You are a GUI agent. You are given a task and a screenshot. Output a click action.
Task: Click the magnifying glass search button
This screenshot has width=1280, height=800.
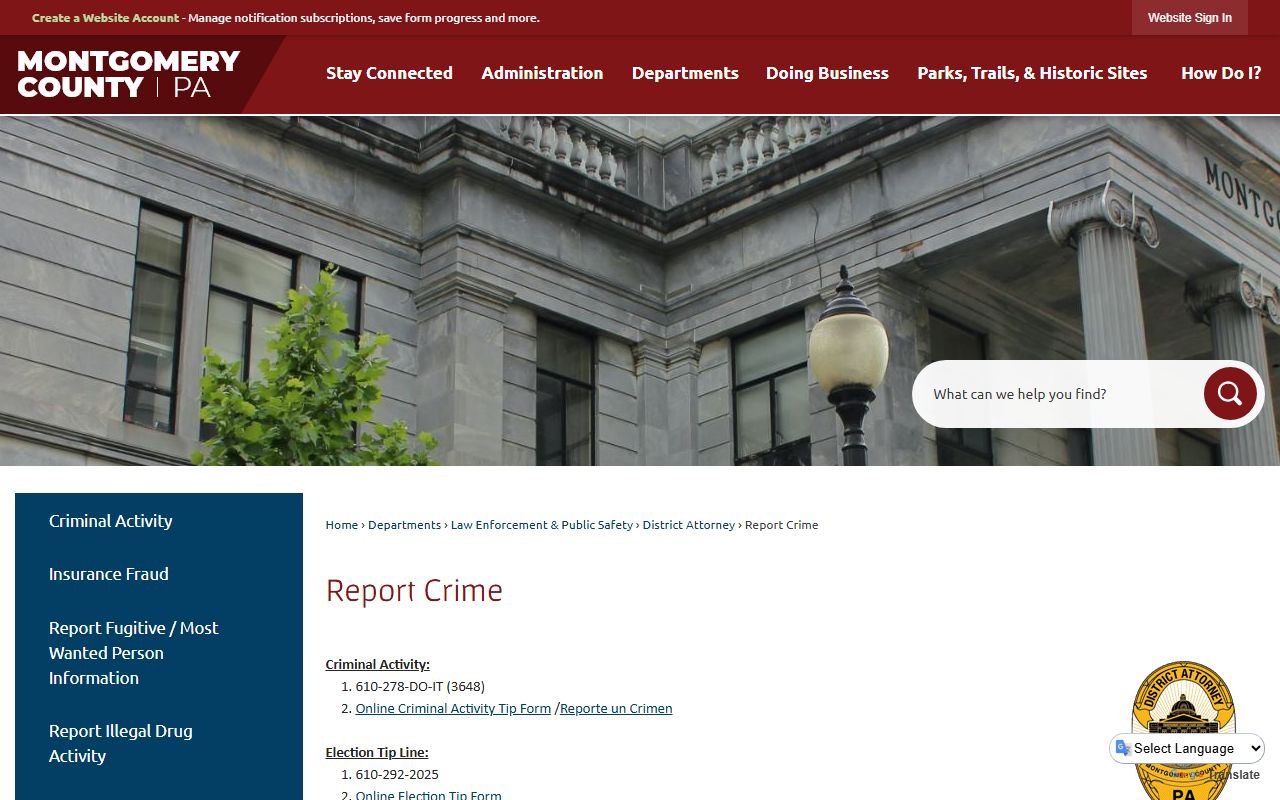[x=1230, y=393]
